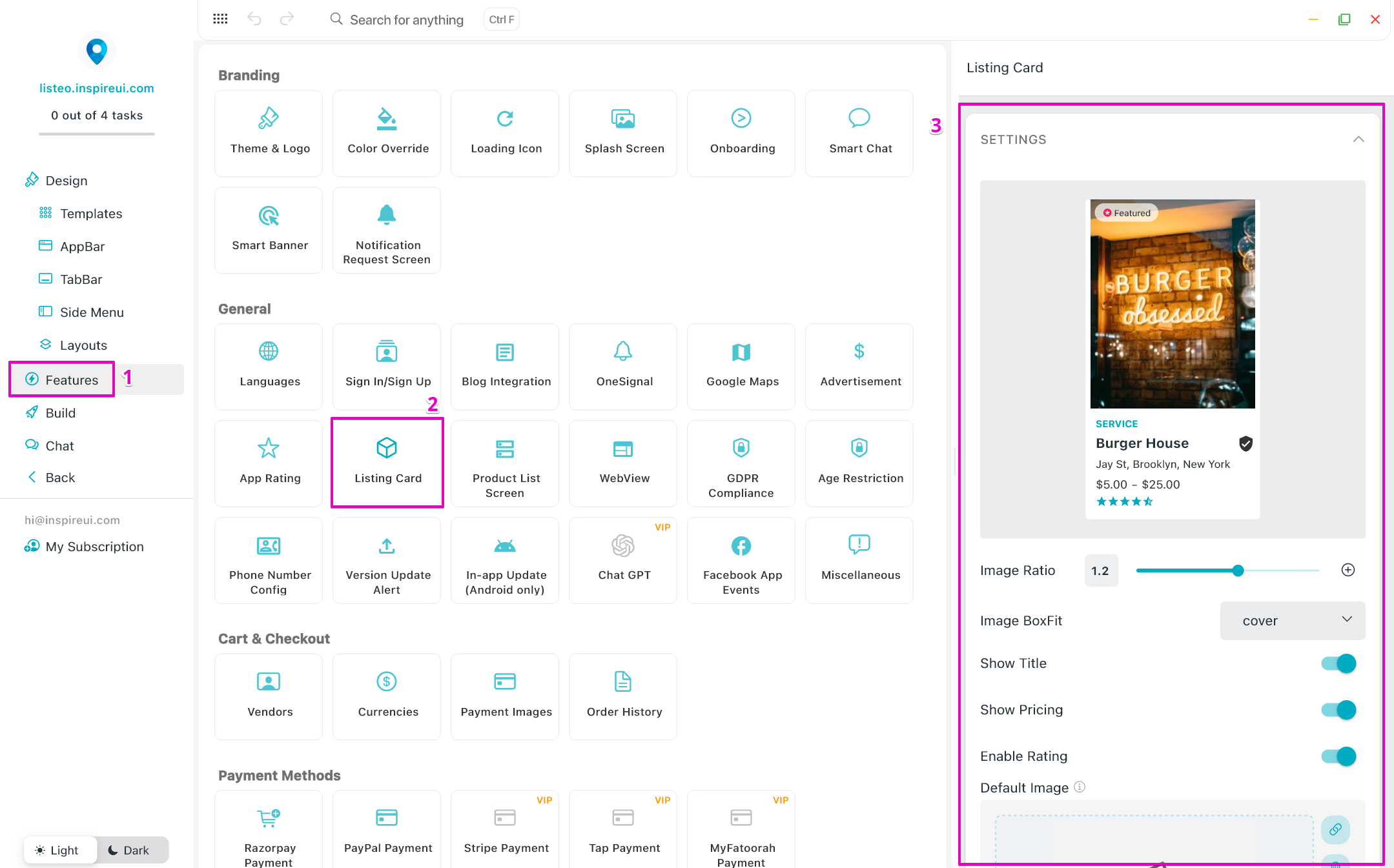Click the link icon beside Default Image
Viewport: 1394px width, 868px height.
(x=1335, y=829)
